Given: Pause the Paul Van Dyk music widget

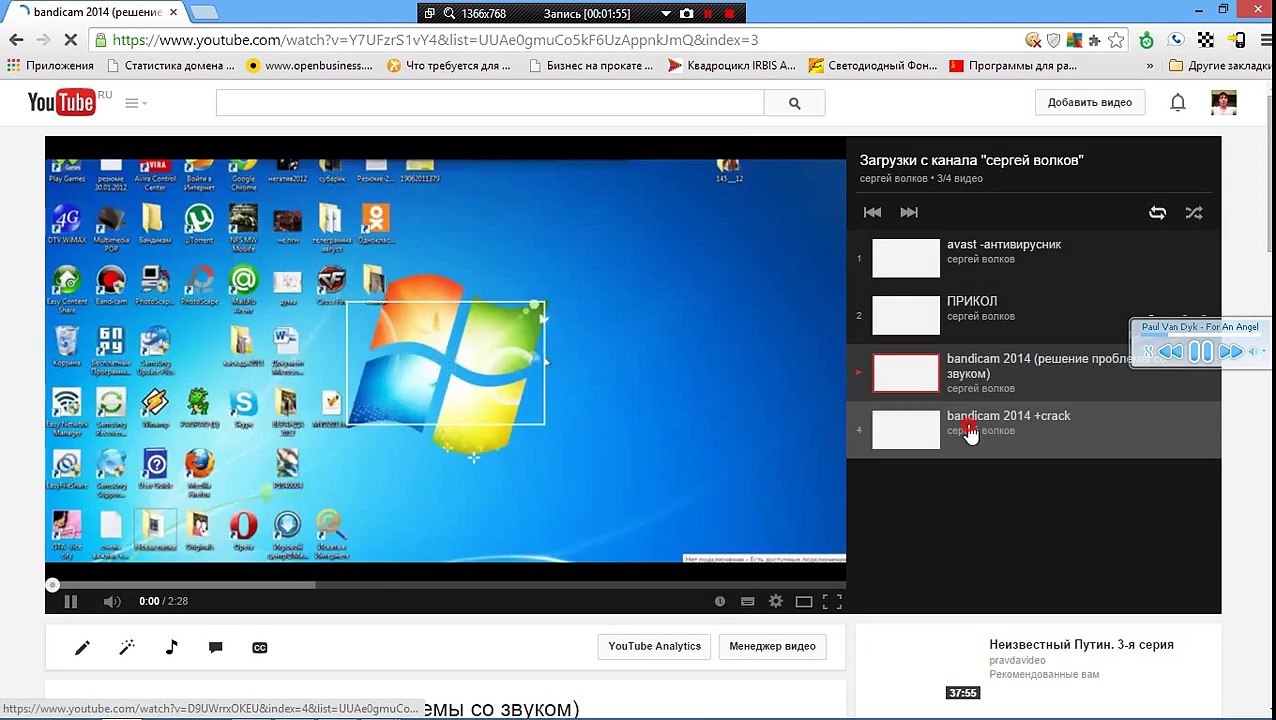Looking at the screenshot, I should pyautogui.click(x=1201, y=351).
